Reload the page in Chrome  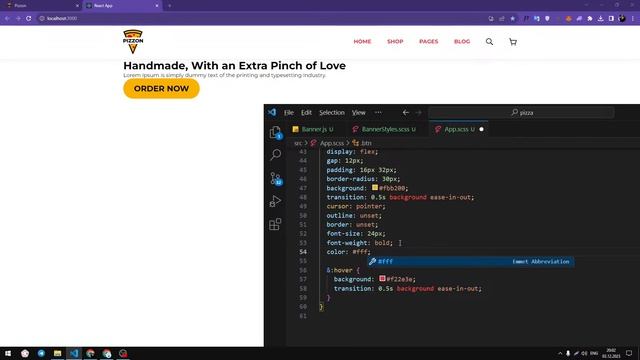pos(29,18)
